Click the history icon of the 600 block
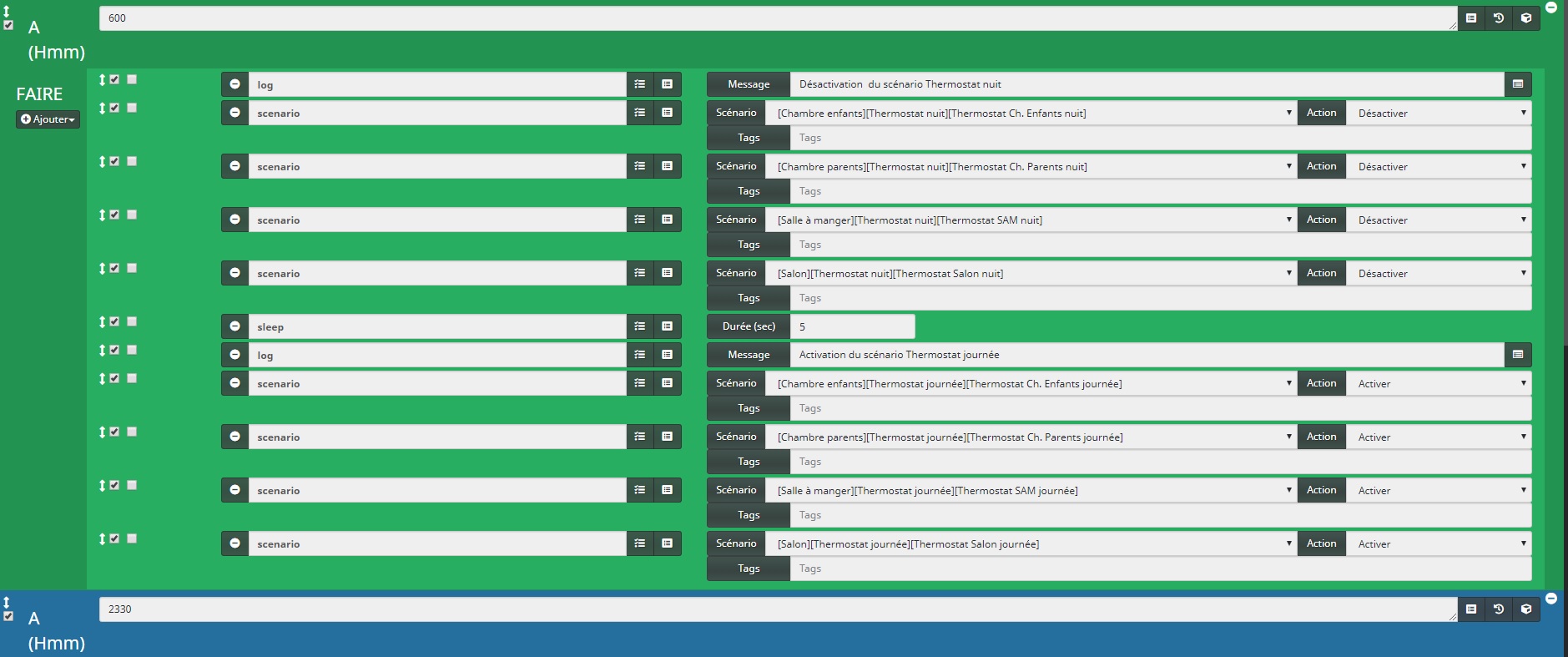Image resolution: width=1568 pixels, height=657 pixels. click(x=1499, y=18)
